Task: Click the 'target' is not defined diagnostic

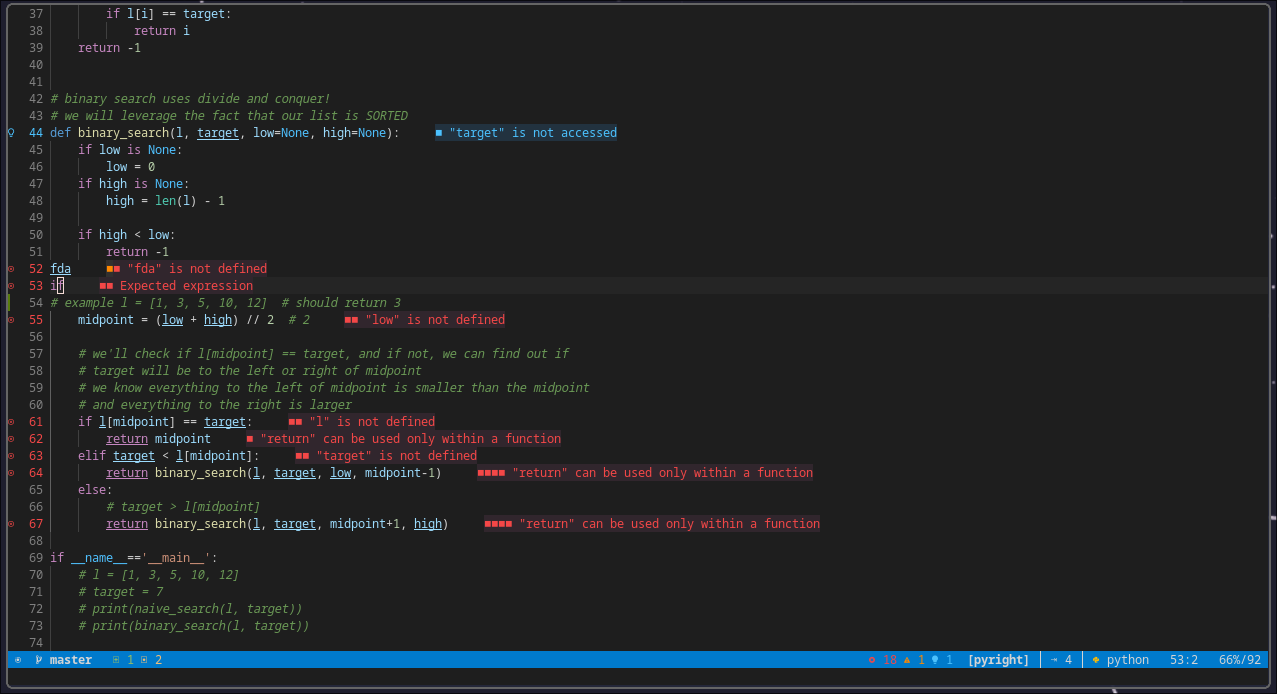Action: coord(387,456)
